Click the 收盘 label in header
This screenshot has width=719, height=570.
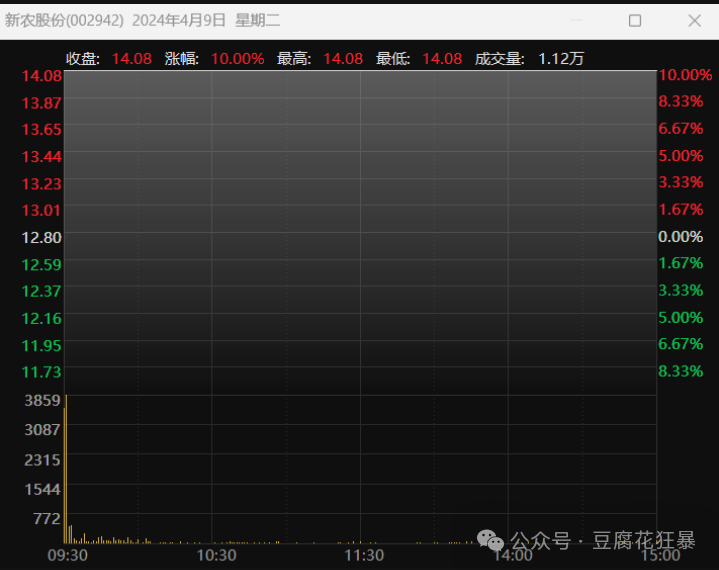(x=83, y=59)
